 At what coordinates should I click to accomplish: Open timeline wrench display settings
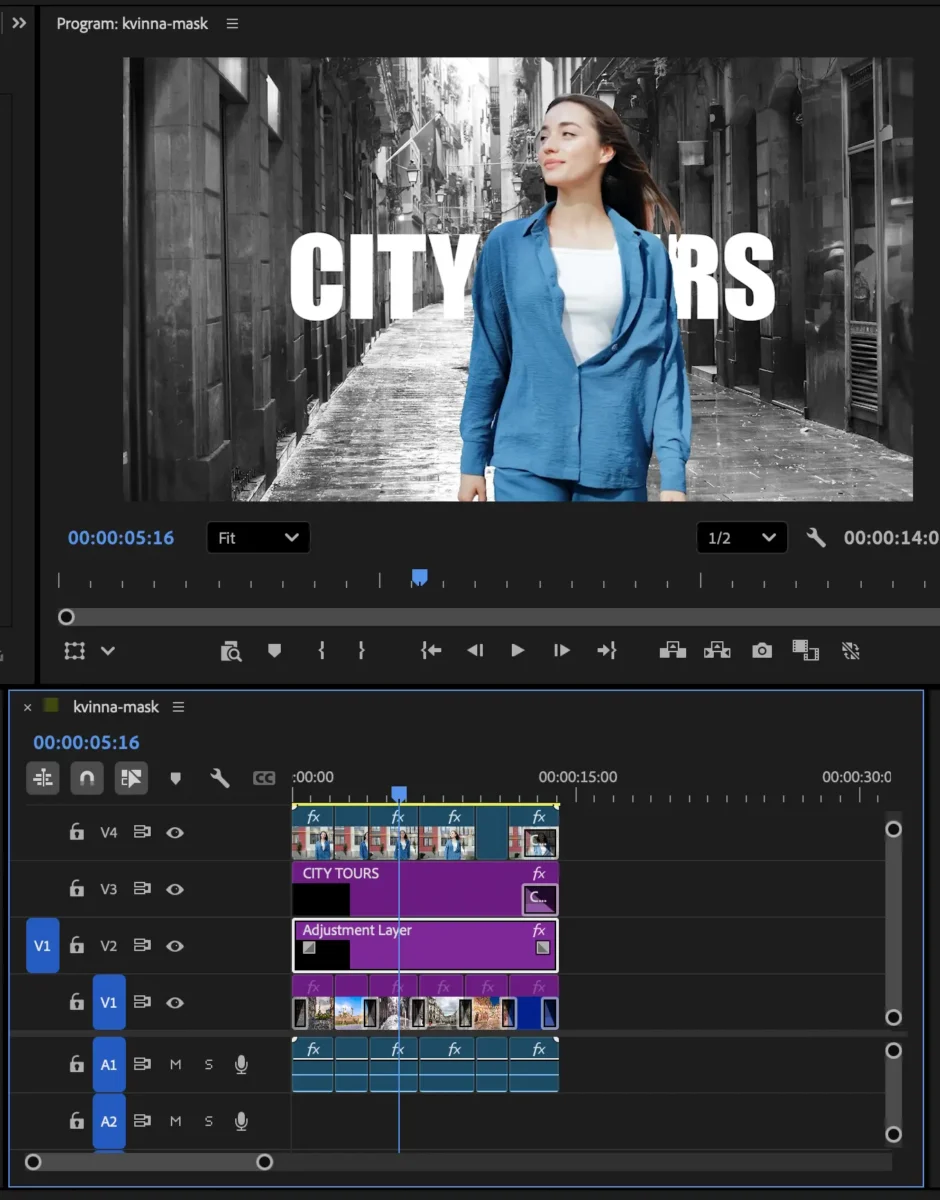pos(220,778)
